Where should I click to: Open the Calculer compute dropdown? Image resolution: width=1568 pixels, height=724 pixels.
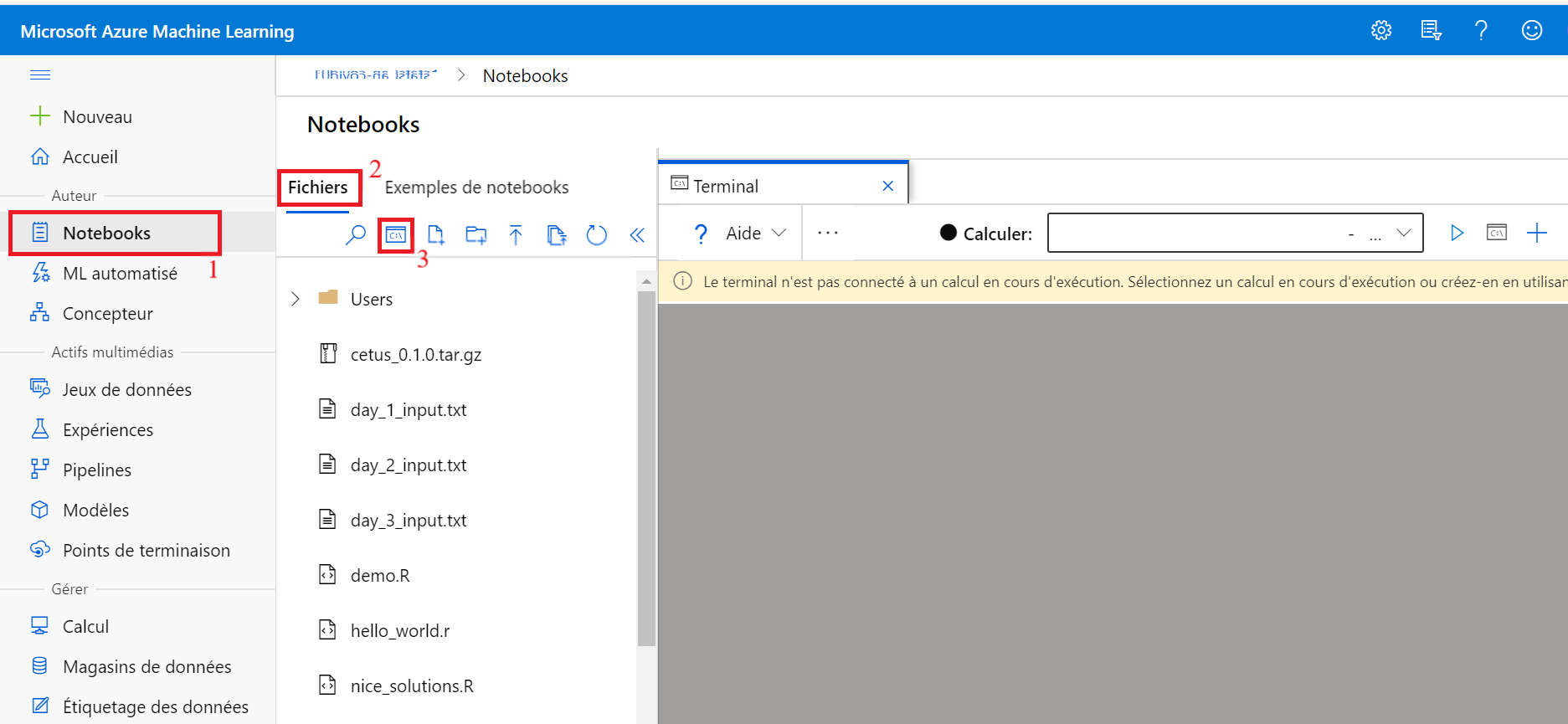tap(1236, 233)
